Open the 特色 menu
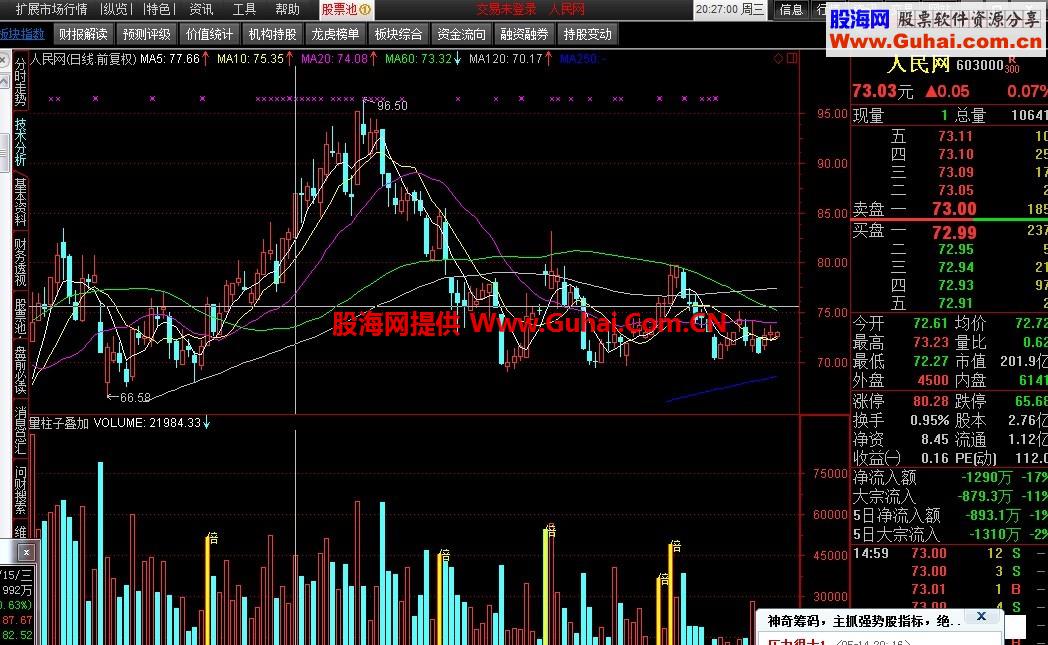This screenshot has width=1048, height=645. pyautogui.click(x=158, y=9)
